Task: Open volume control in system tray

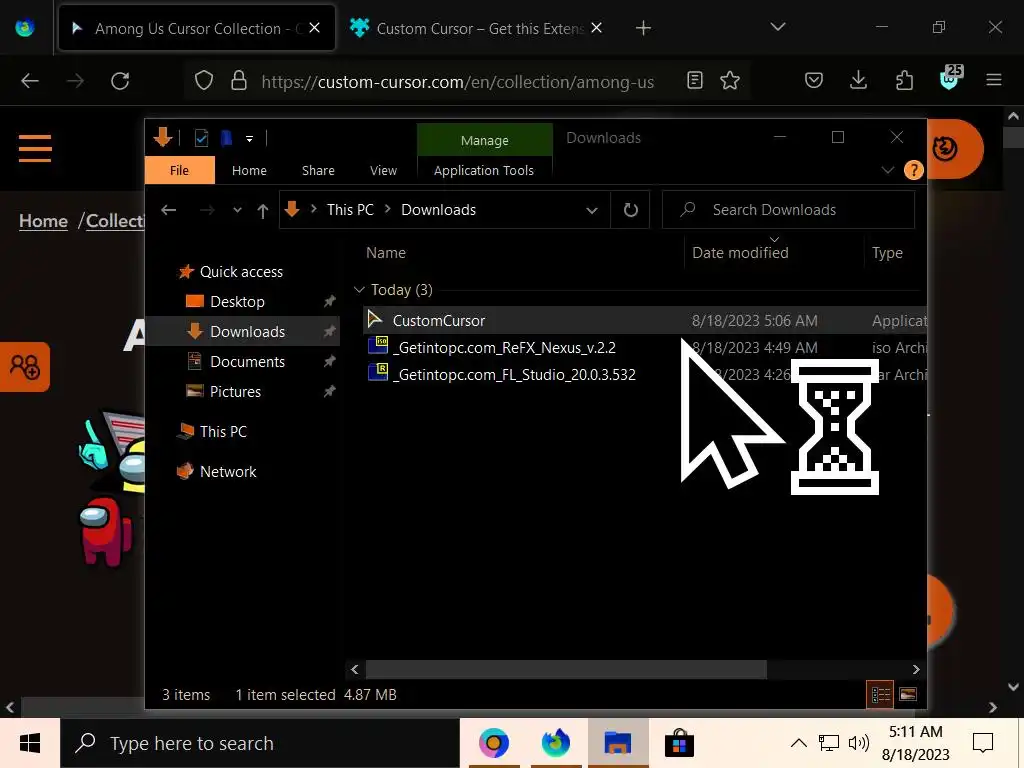Action: point(859,743)
